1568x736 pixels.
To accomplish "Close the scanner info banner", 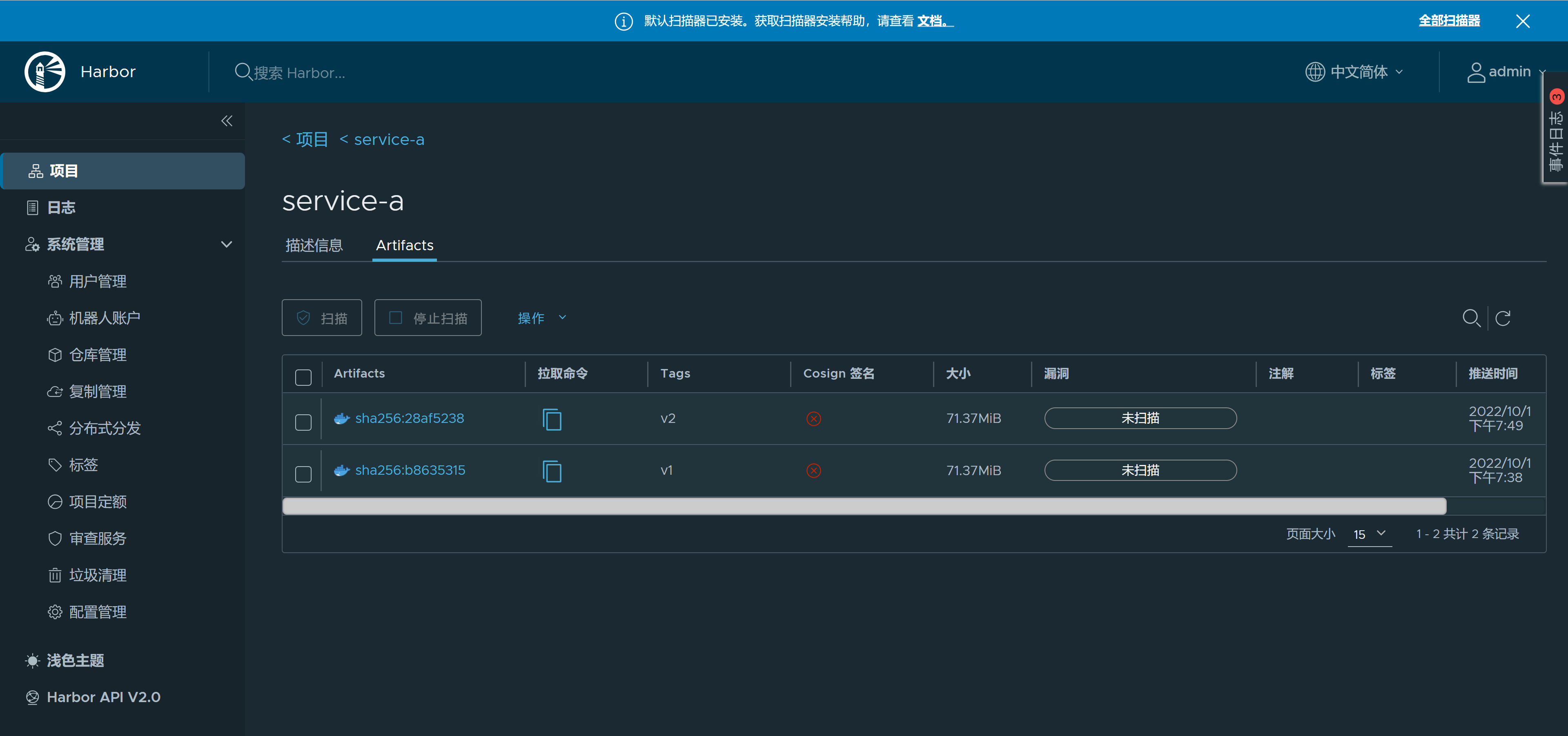I will pyautogui.click(x=1522, y=21).
